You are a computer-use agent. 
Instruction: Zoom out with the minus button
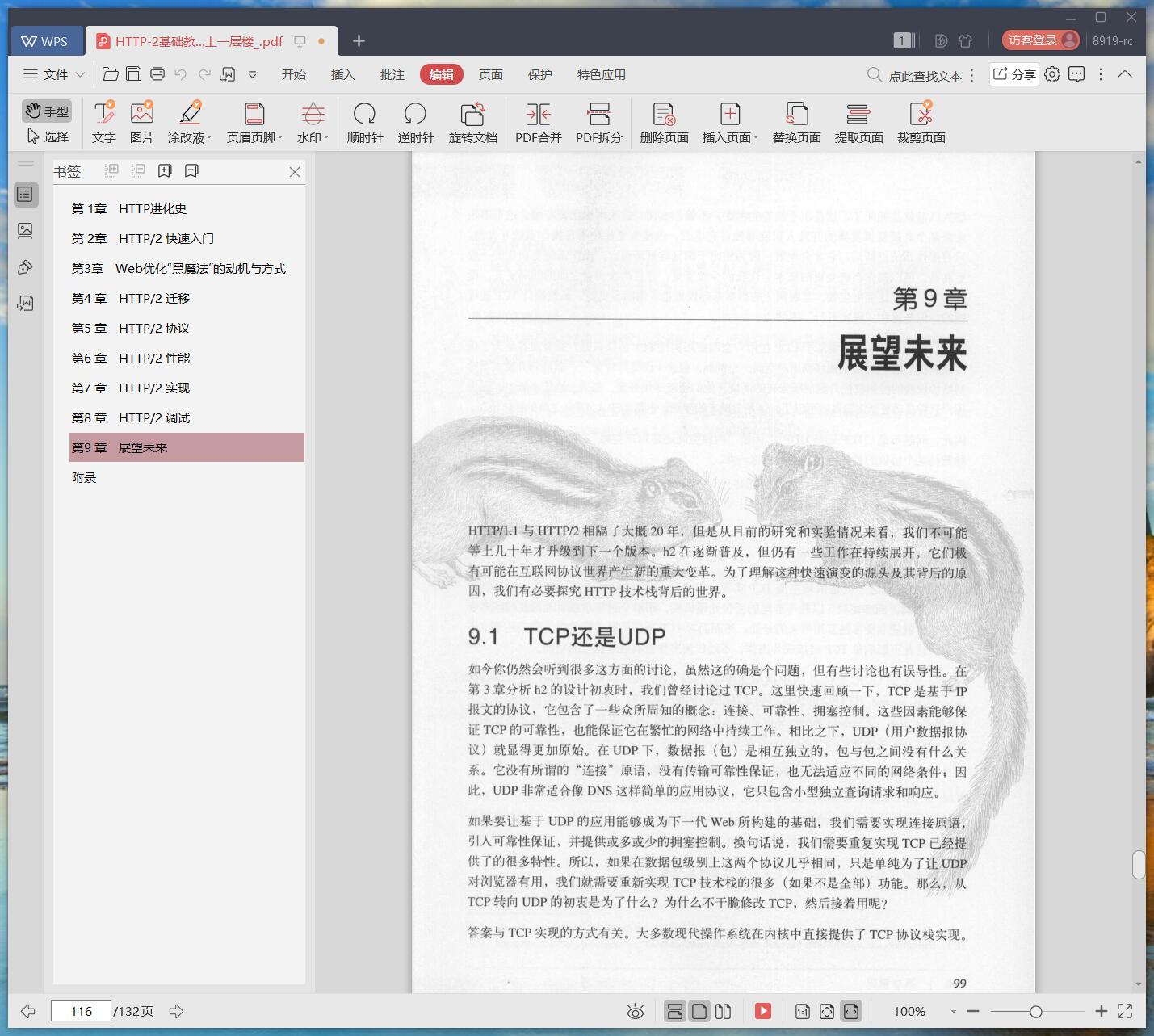[x=973, y=1011]
